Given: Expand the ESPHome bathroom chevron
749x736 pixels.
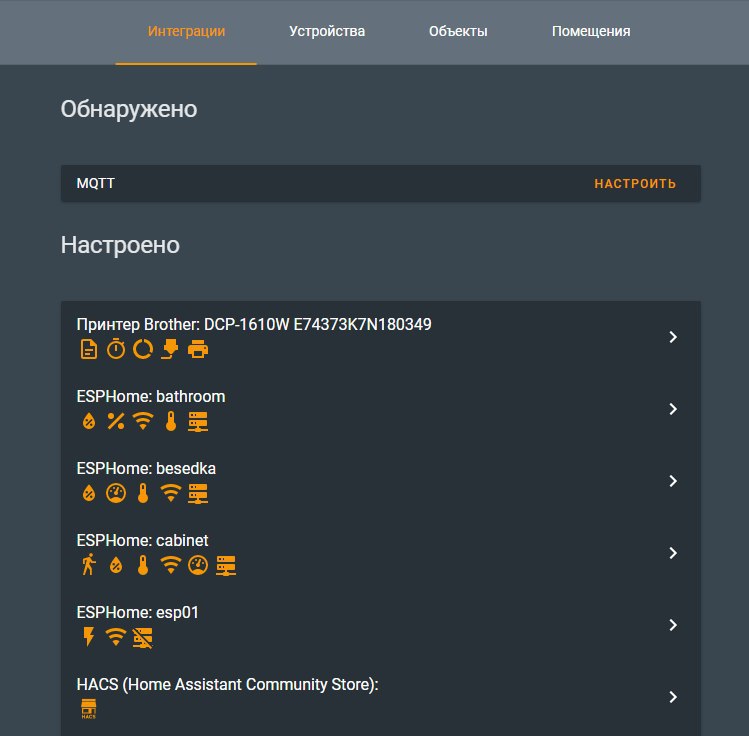Looking at the screenshot, I should 673,409.
